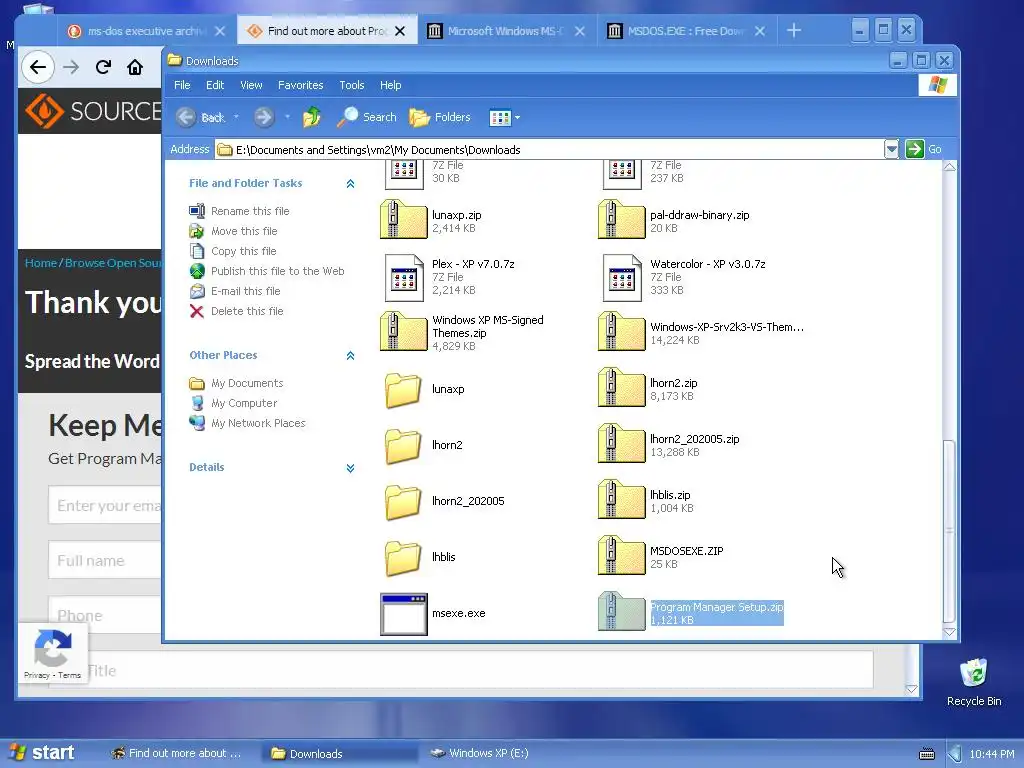Select lhorn2.zip archive icon
The width and height of the screenshot is (1024, 768).
(622, 388)
